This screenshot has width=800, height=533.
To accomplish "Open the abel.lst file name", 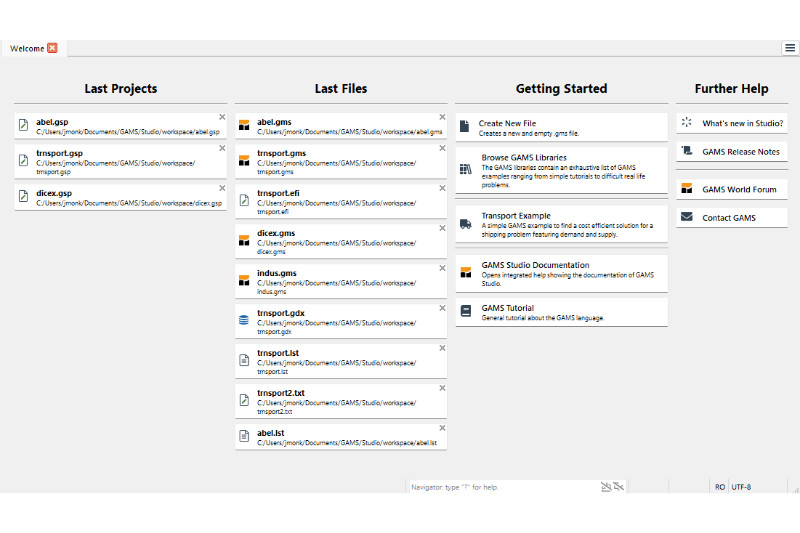I will pos(270,433).
